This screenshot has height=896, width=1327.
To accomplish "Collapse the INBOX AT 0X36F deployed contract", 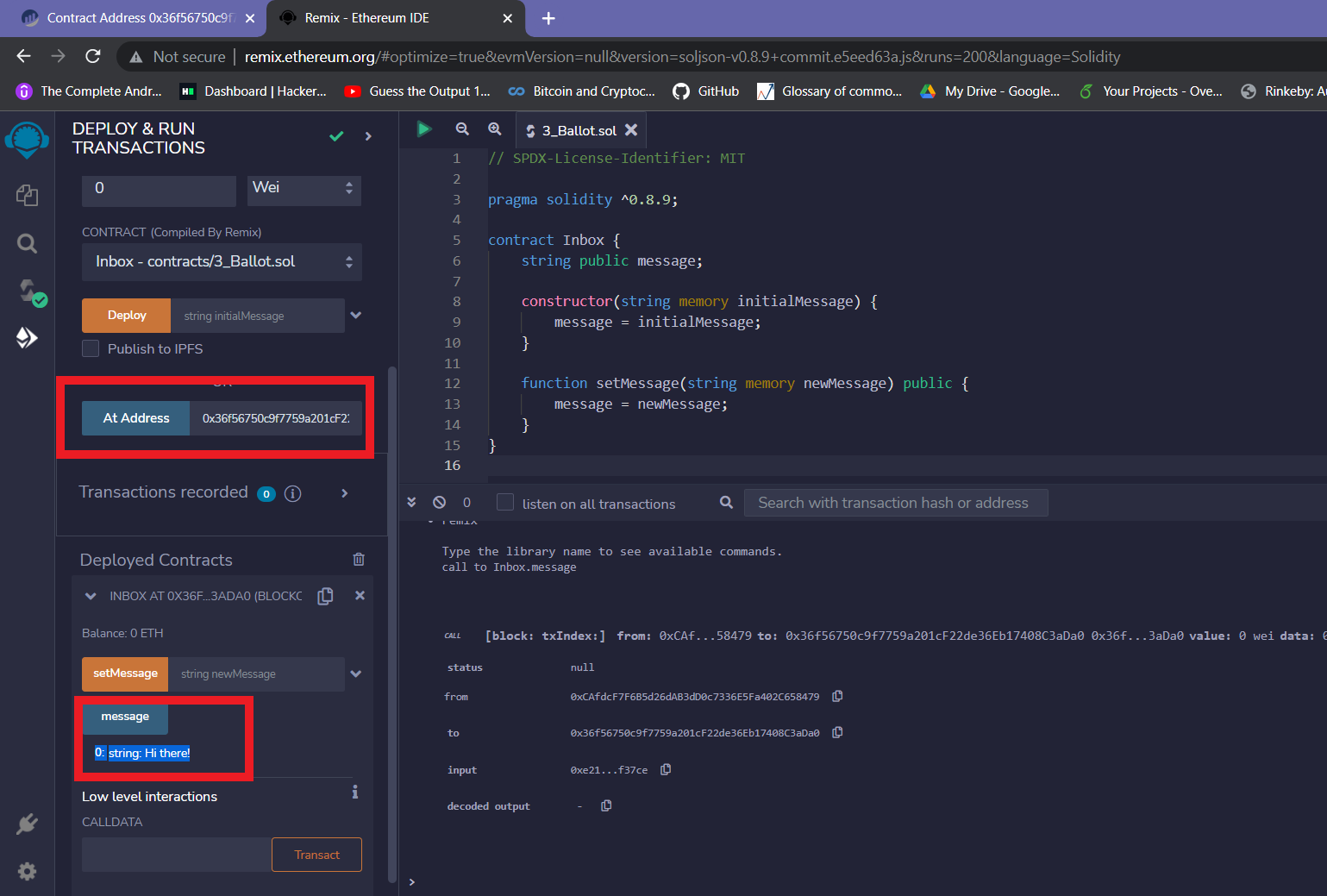I will pos(91,596).
